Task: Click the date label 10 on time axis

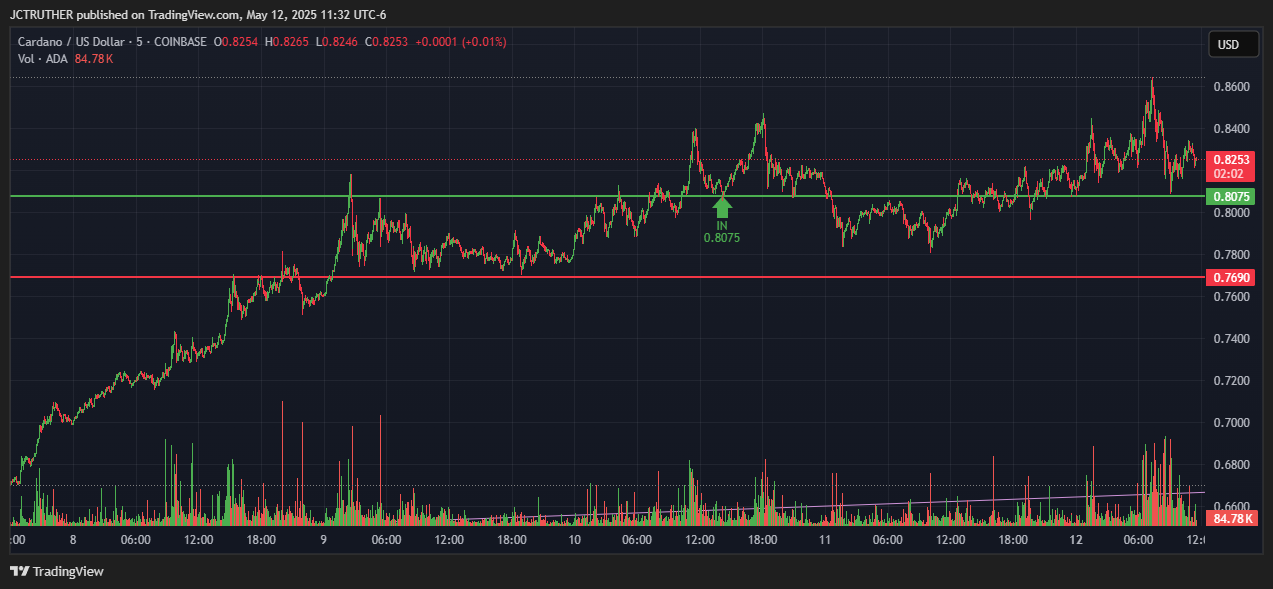Action: click(574, 540)
